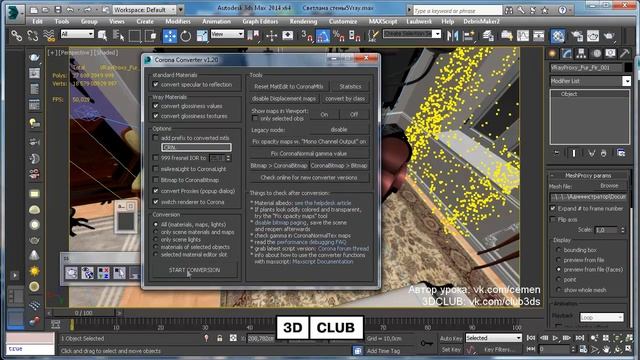Toggle convert glossiness textures checkbox

[x=156, y=116]
